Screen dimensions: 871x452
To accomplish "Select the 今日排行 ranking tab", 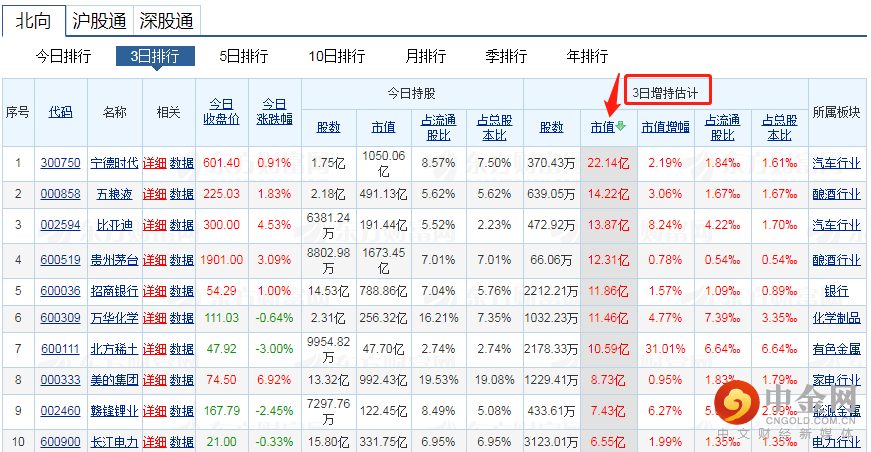I will (63, 56).
